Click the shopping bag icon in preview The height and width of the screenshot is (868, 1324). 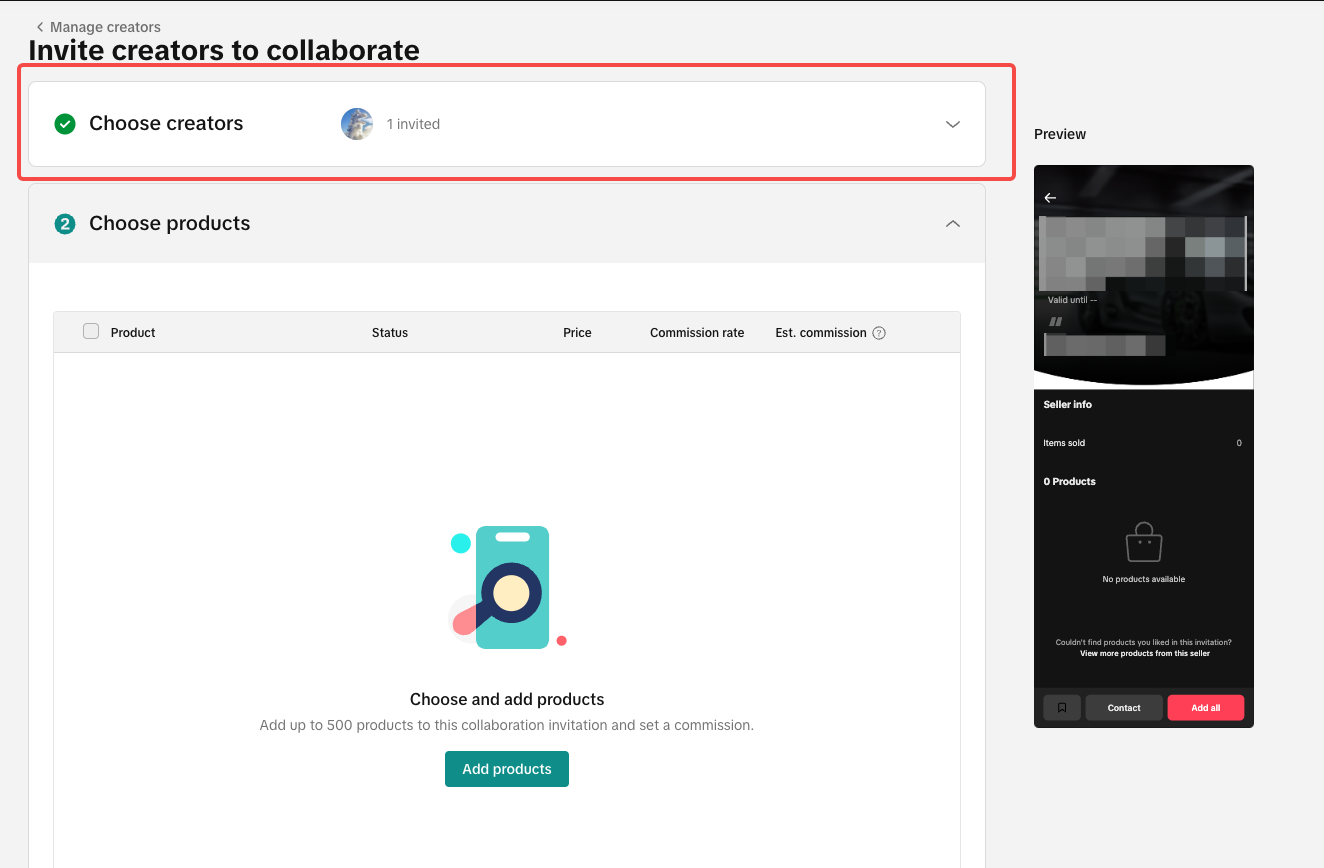pyautogui.click(x=1143, y=543)
